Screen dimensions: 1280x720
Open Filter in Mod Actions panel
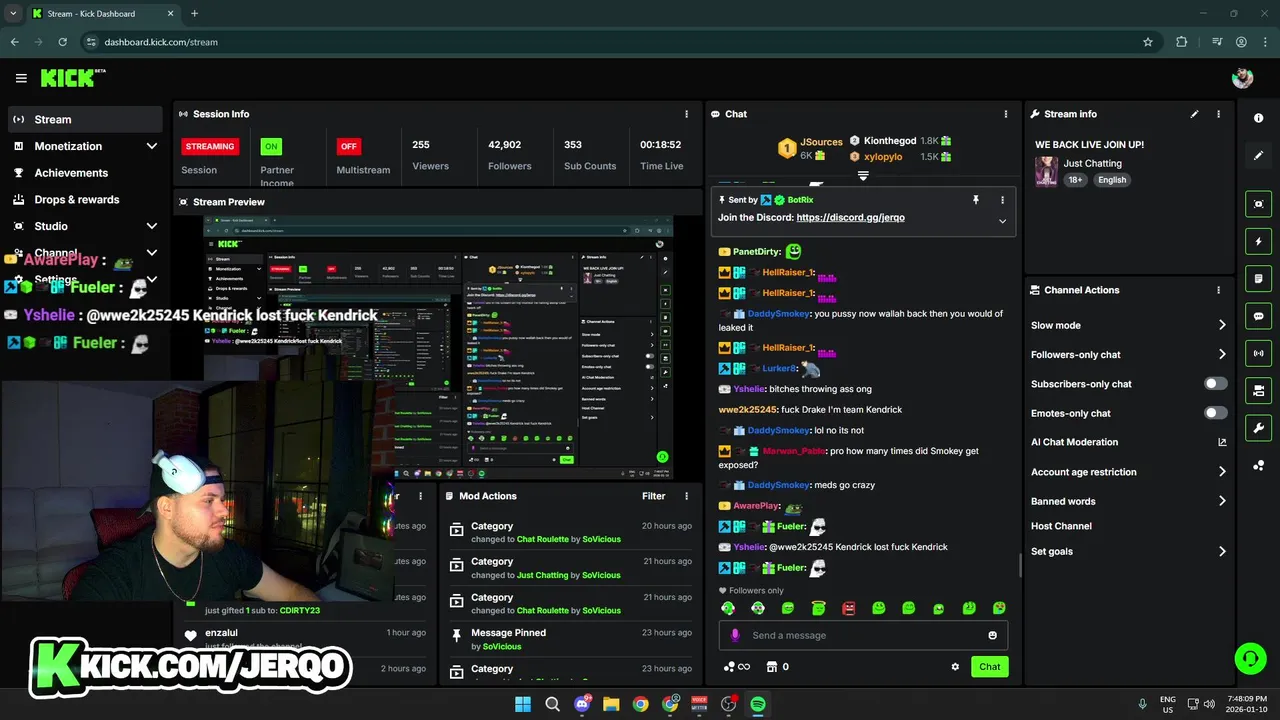653,496
